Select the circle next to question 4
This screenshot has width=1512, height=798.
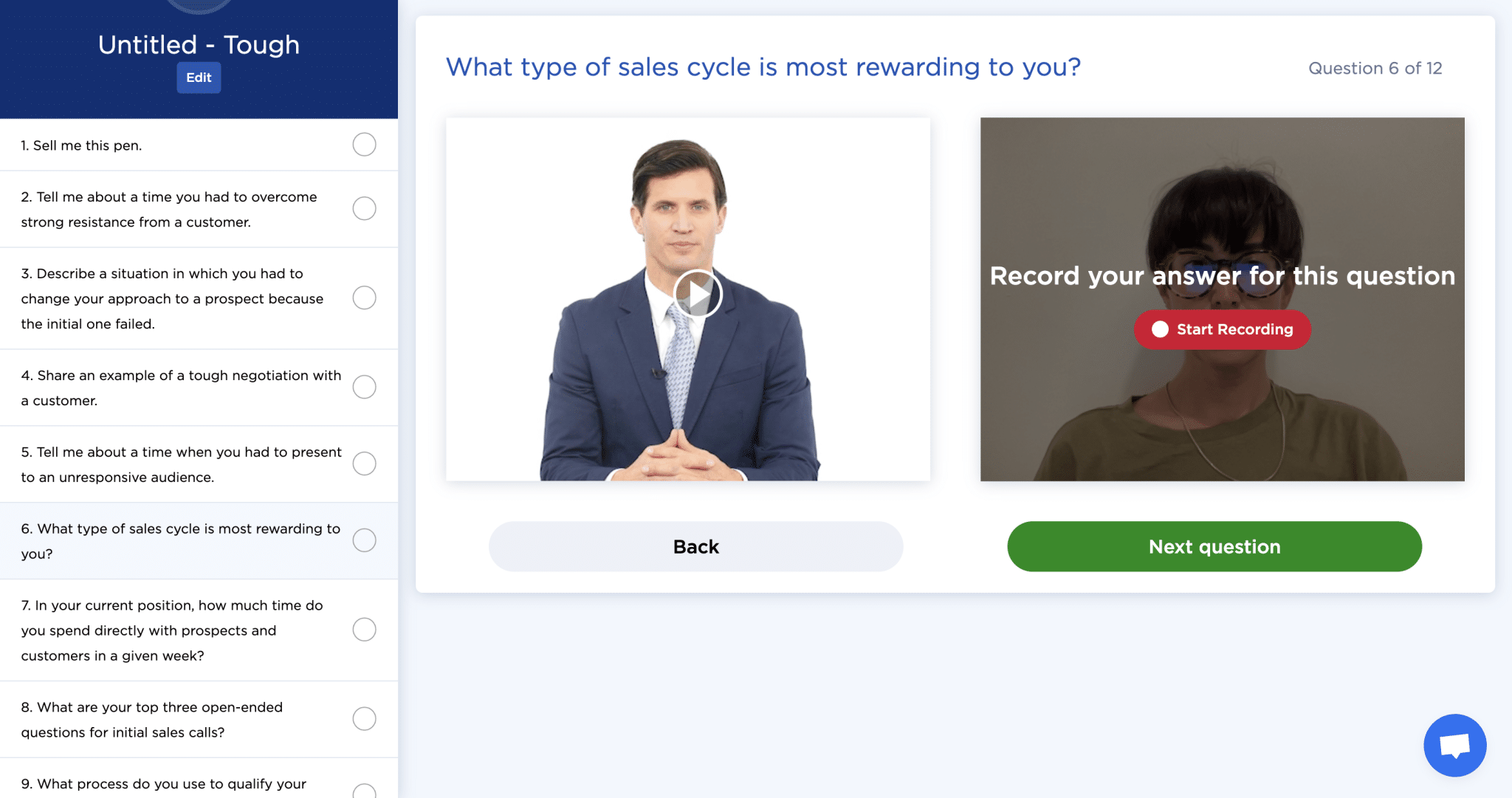click(x=364, y=386)
